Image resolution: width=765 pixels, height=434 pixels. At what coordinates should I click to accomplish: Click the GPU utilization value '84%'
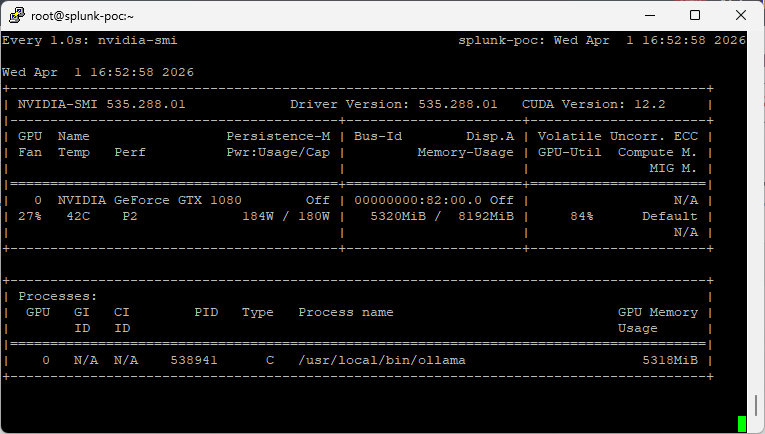click(582, 216)
